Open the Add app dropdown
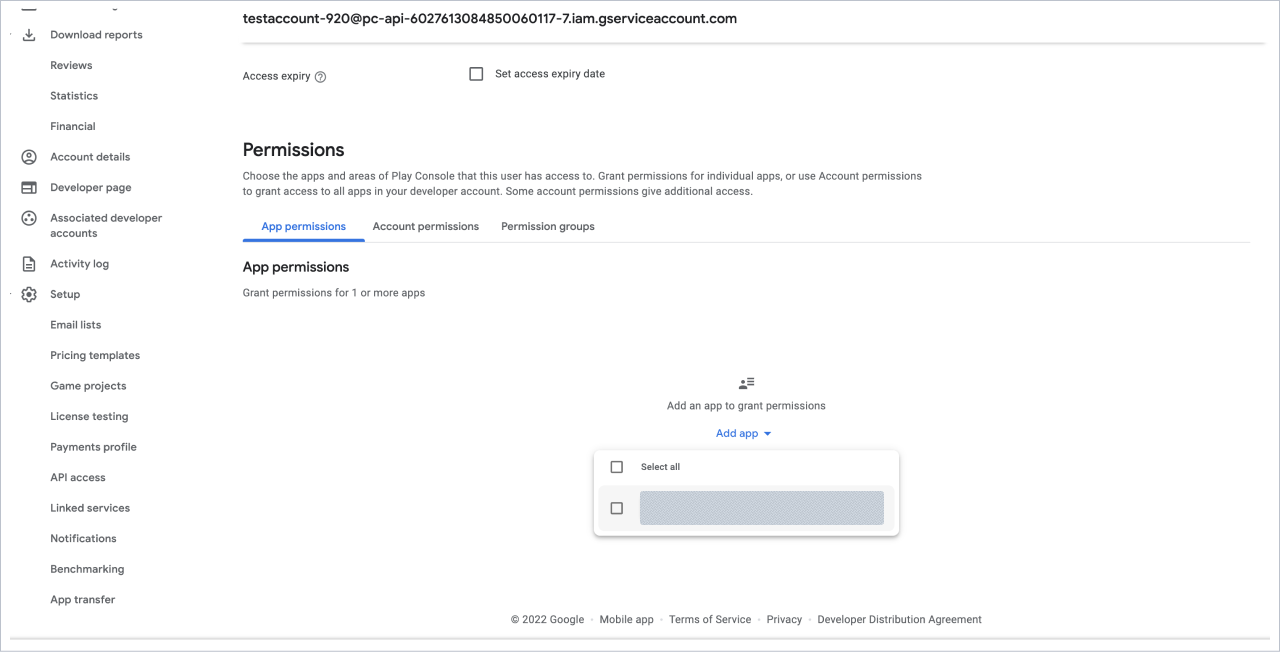This screenshot has width=1280, height=652. pos(744,434)
